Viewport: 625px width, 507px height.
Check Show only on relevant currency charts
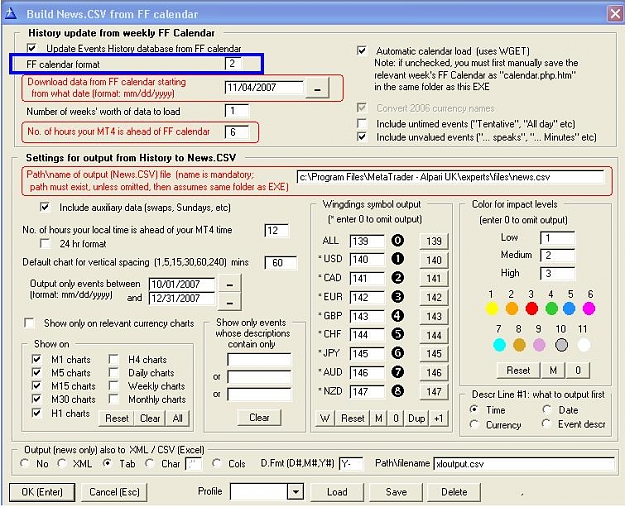29,323
